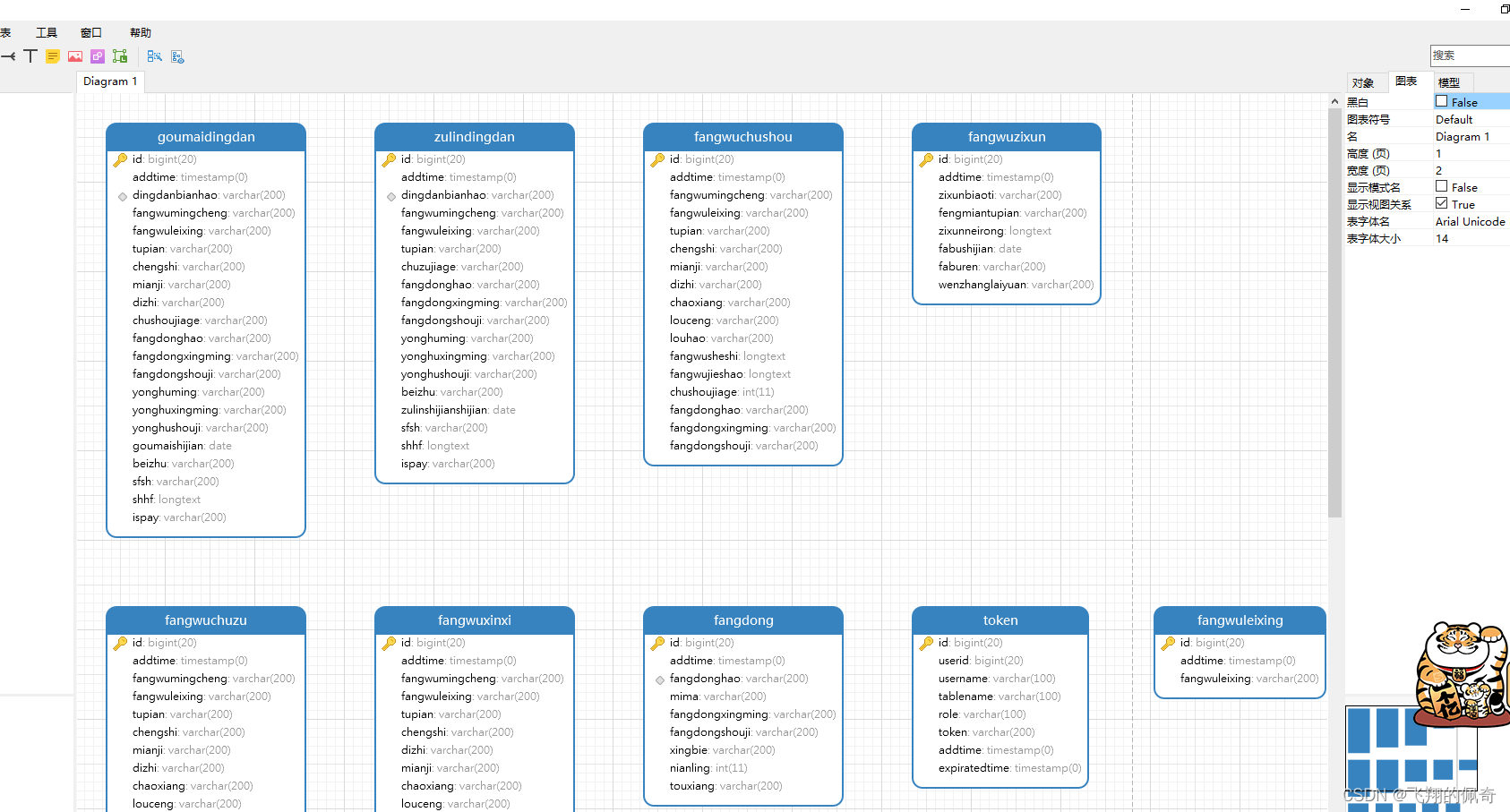Click the primary key icon in fangwuxinxi table
The width and height of the screenshot is (1510, 812).
(390, 643)
